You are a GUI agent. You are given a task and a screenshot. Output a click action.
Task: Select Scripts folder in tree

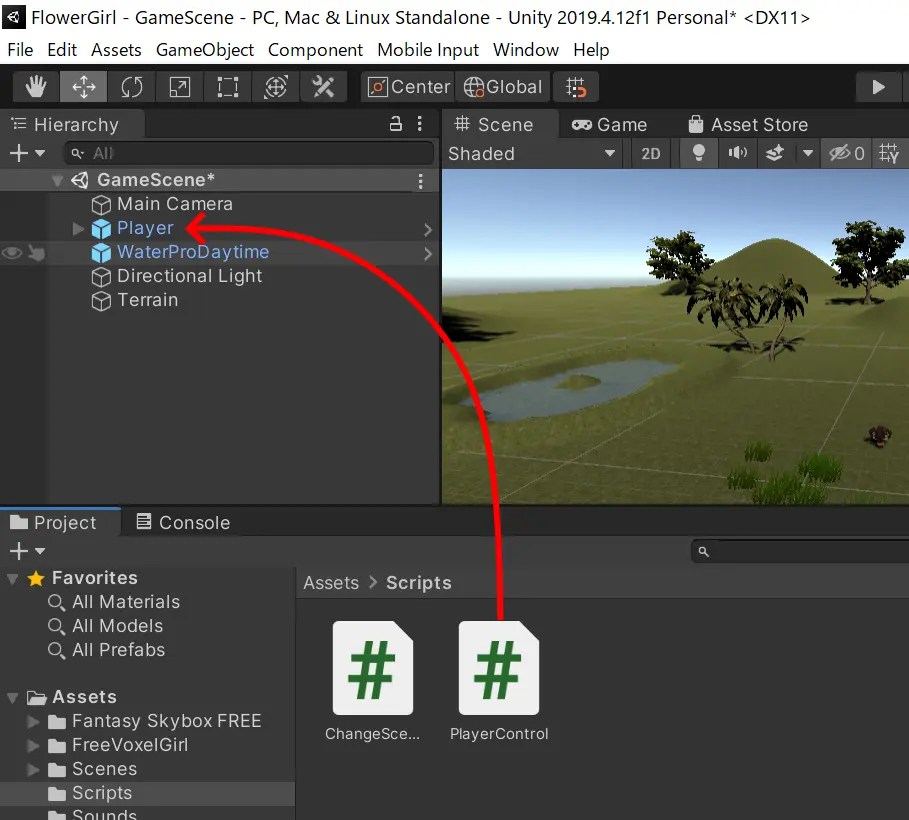pos(147,793)
